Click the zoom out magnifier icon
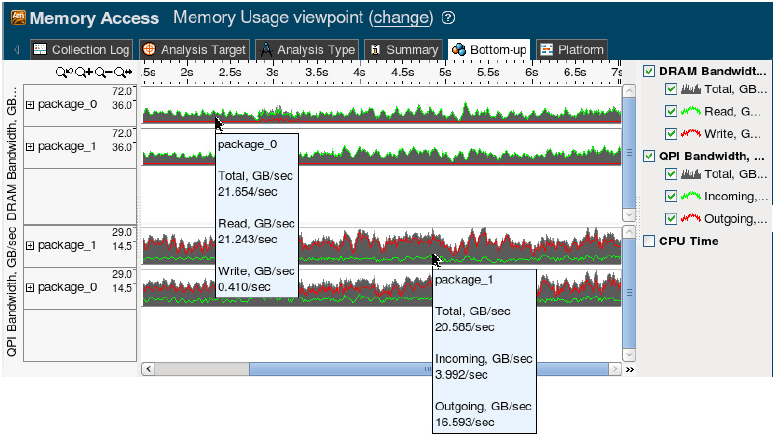Screen dimensions: 774x436 coord(102,72)
